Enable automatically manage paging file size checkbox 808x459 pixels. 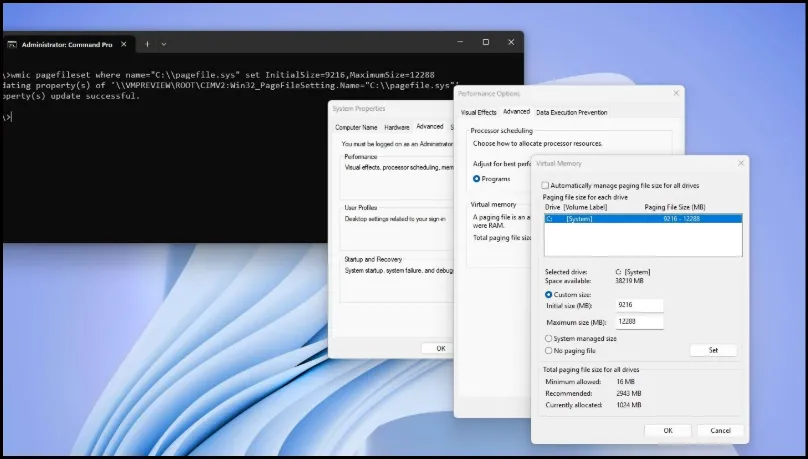545,185
